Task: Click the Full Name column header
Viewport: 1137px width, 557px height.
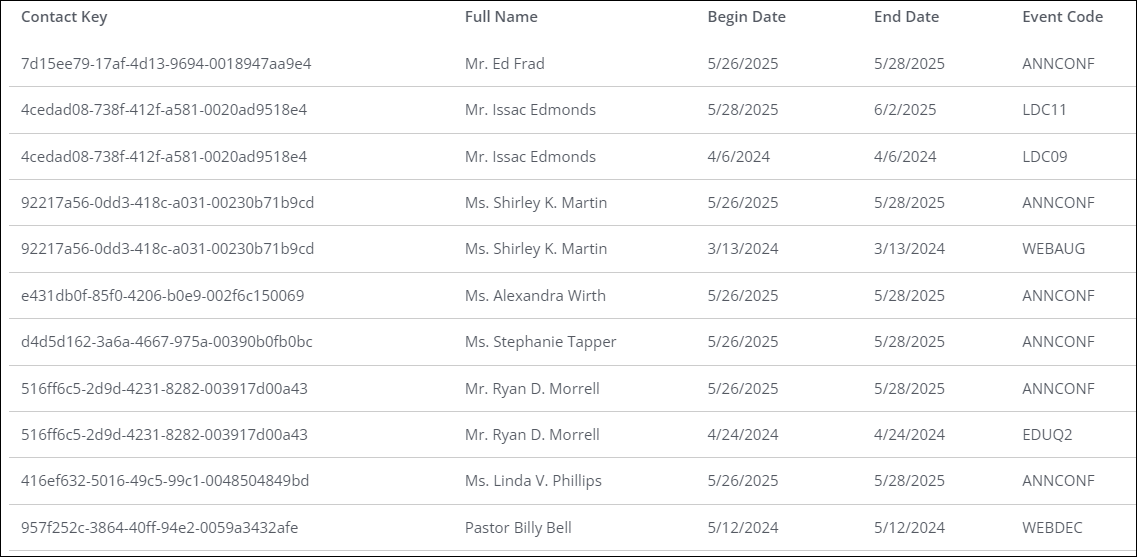Action: click(501, 17)
